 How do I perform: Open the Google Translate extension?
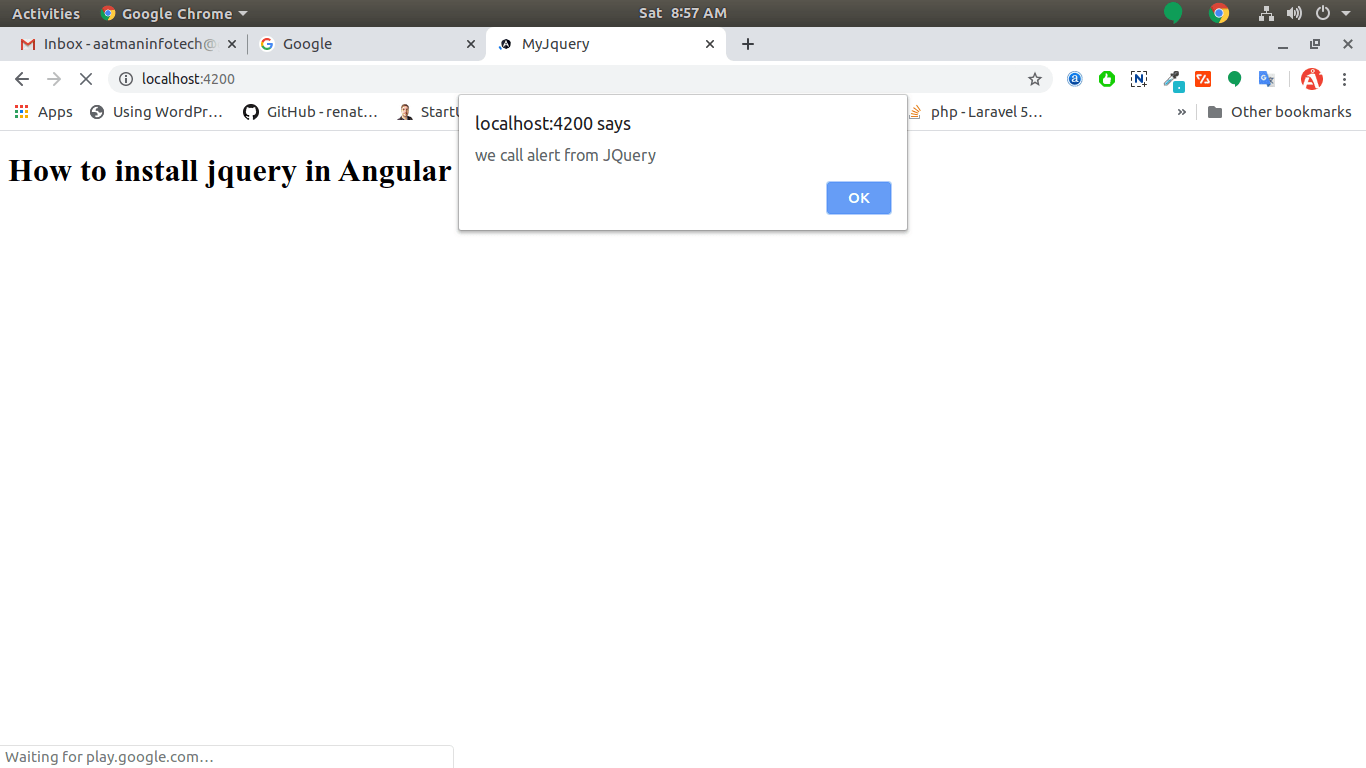point(1266,79)
